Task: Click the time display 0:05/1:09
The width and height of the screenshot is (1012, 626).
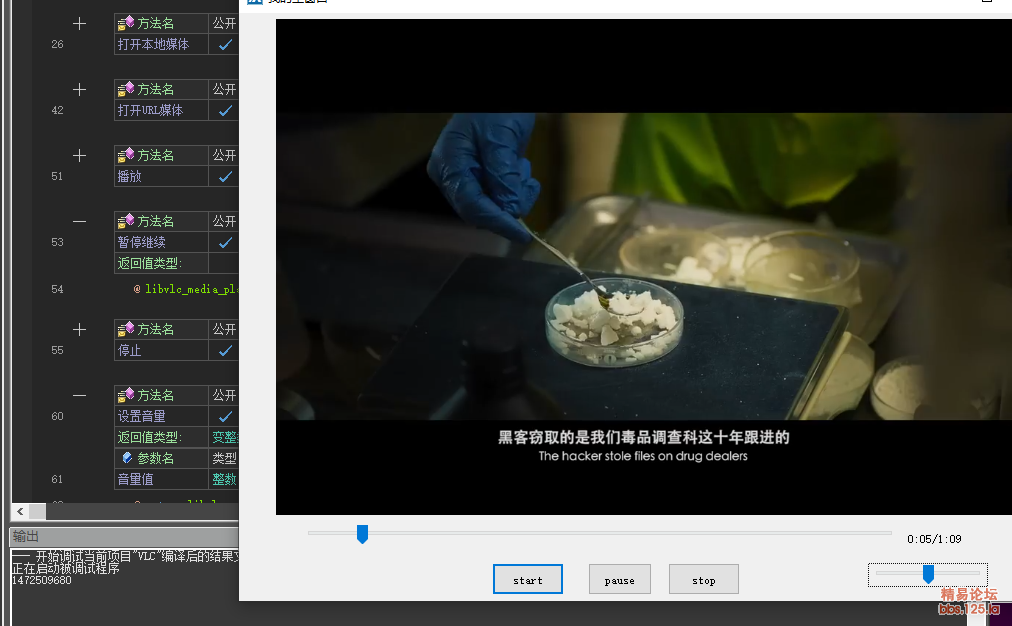Action: point(934,539)
